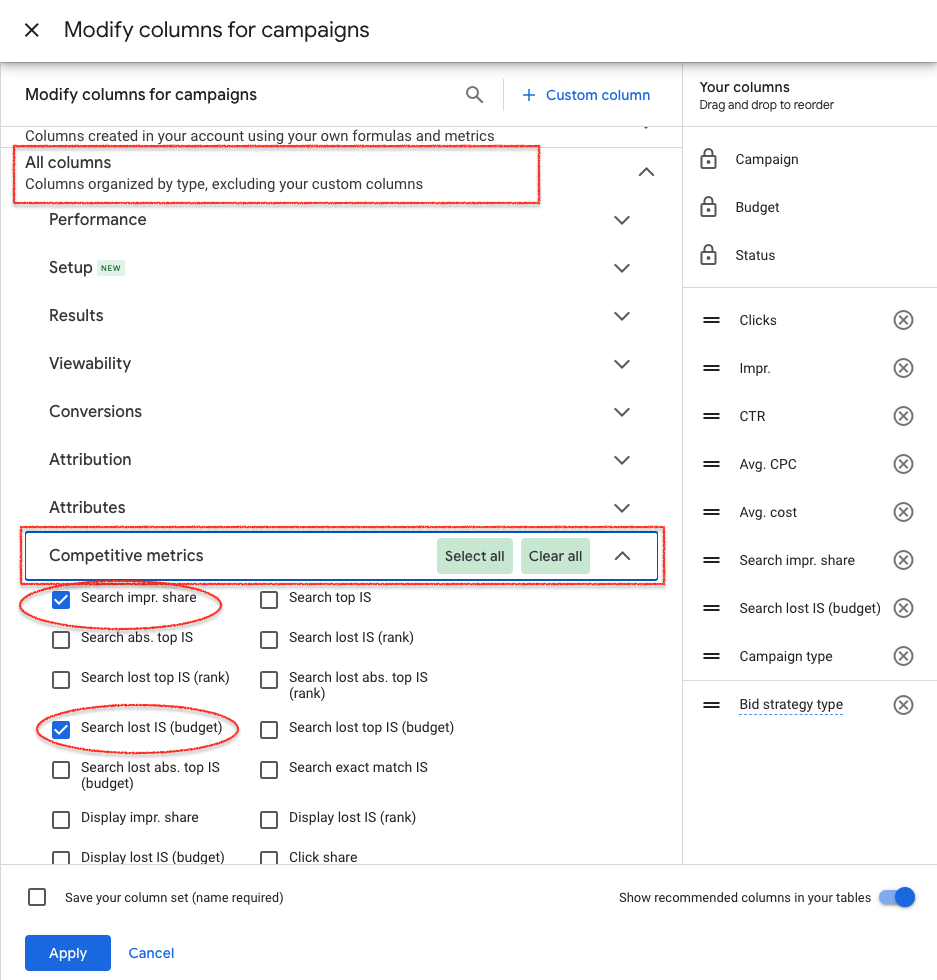Screen dimensions: 937x980
Task: Expand the Conversions category
Action: pyautogui.click(x=621, y=412)
